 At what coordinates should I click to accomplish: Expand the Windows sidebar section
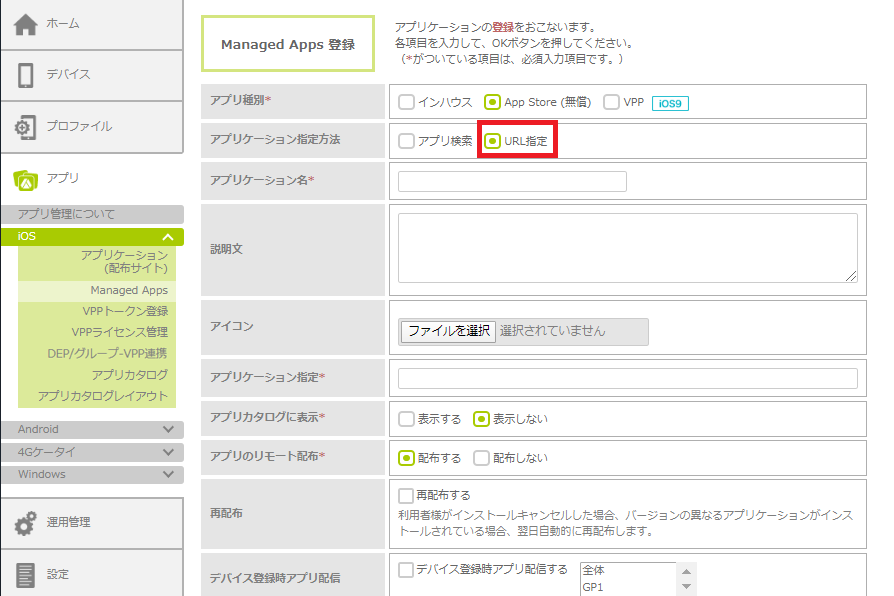coord(167,474)
